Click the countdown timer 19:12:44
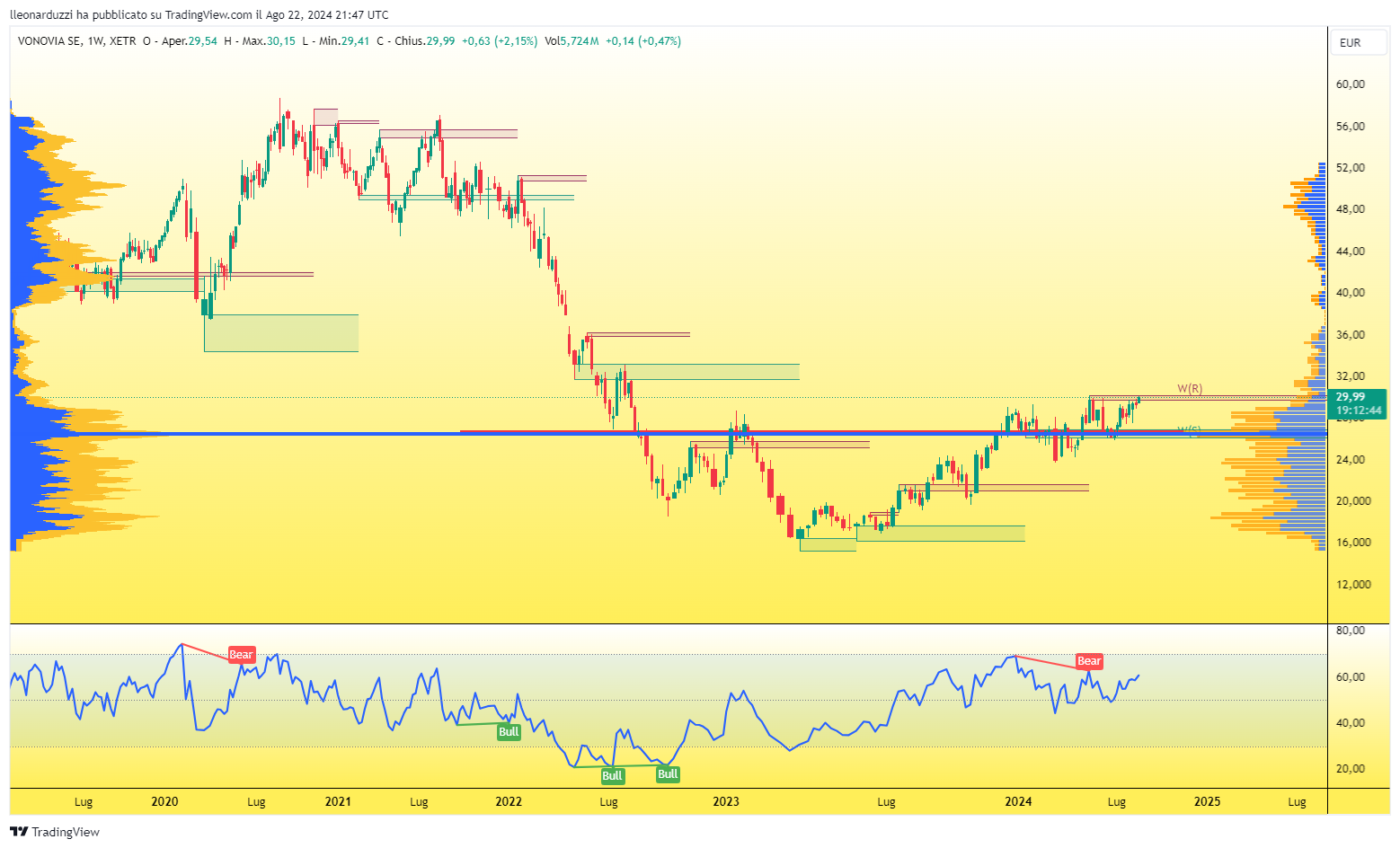Viewport: 1400px width, 848px height. [1359, 410]
